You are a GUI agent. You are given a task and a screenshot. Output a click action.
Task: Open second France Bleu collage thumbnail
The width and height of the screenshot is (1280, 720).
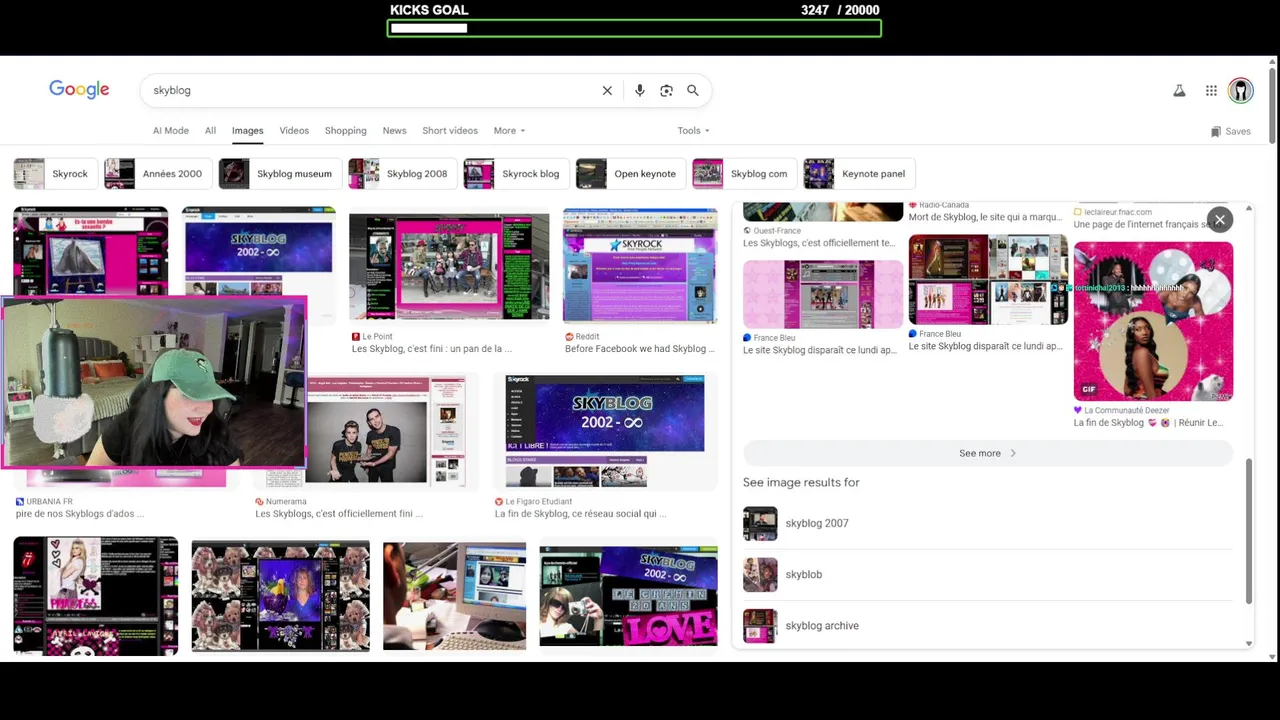click(988, 280)
